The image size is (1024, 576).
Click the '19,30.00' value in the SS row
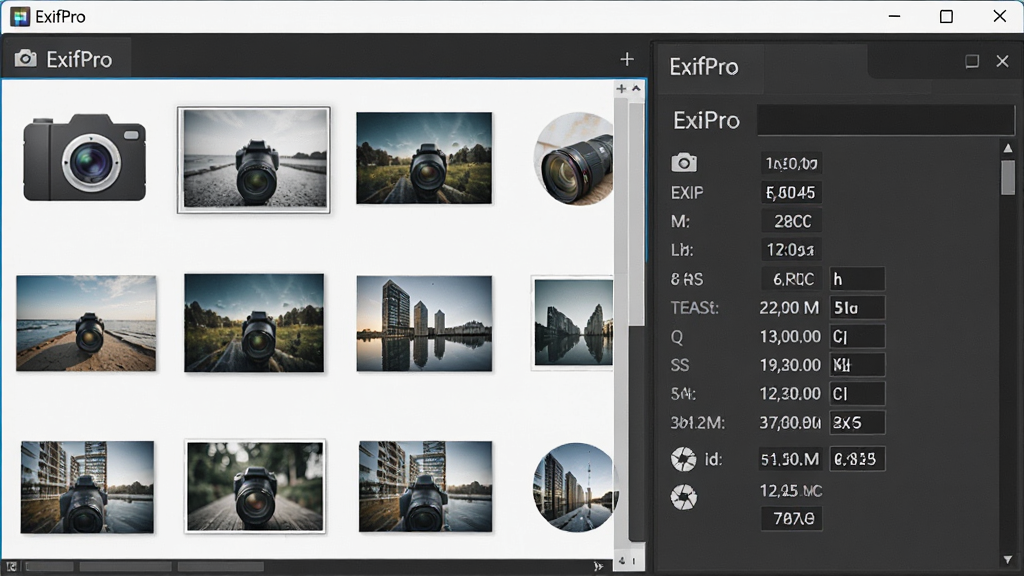(x=790, y=365)
